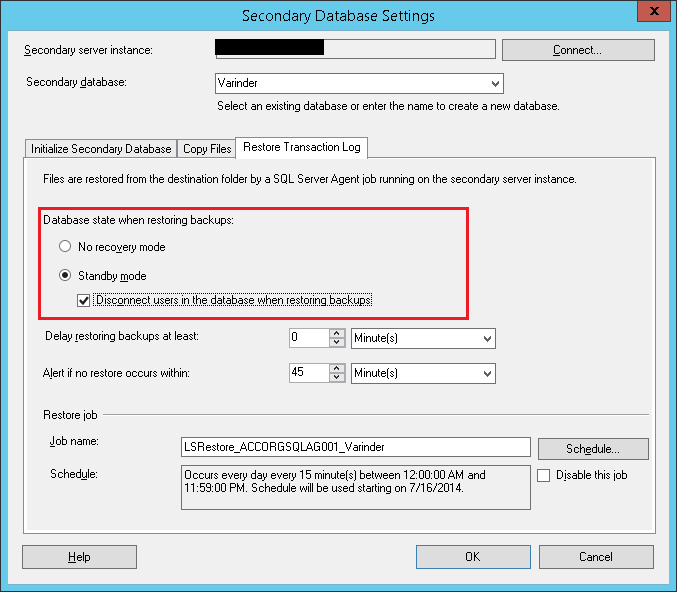Expand the alert time unit dropdown

tap(487, 373)
